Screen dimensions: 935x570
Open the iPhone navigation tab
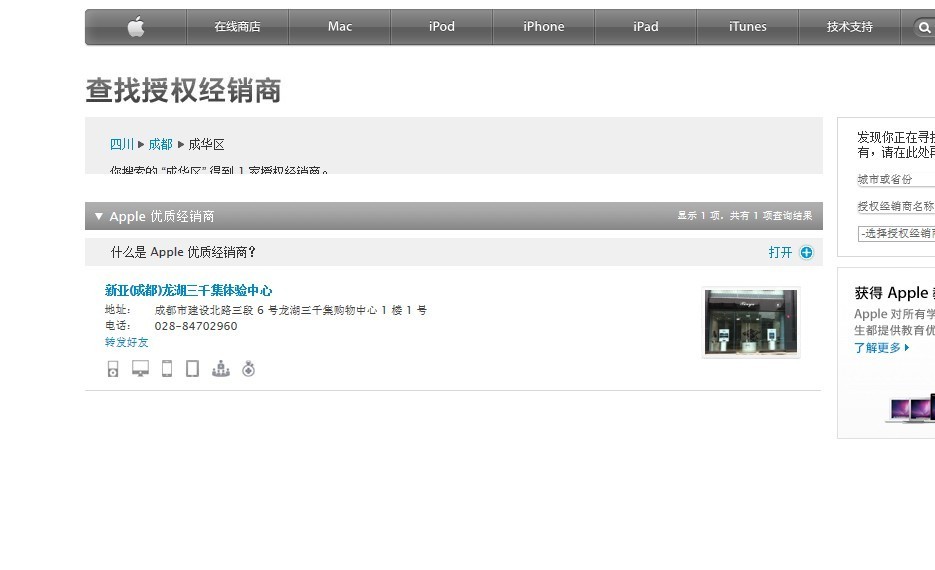(x=543, y=27)
